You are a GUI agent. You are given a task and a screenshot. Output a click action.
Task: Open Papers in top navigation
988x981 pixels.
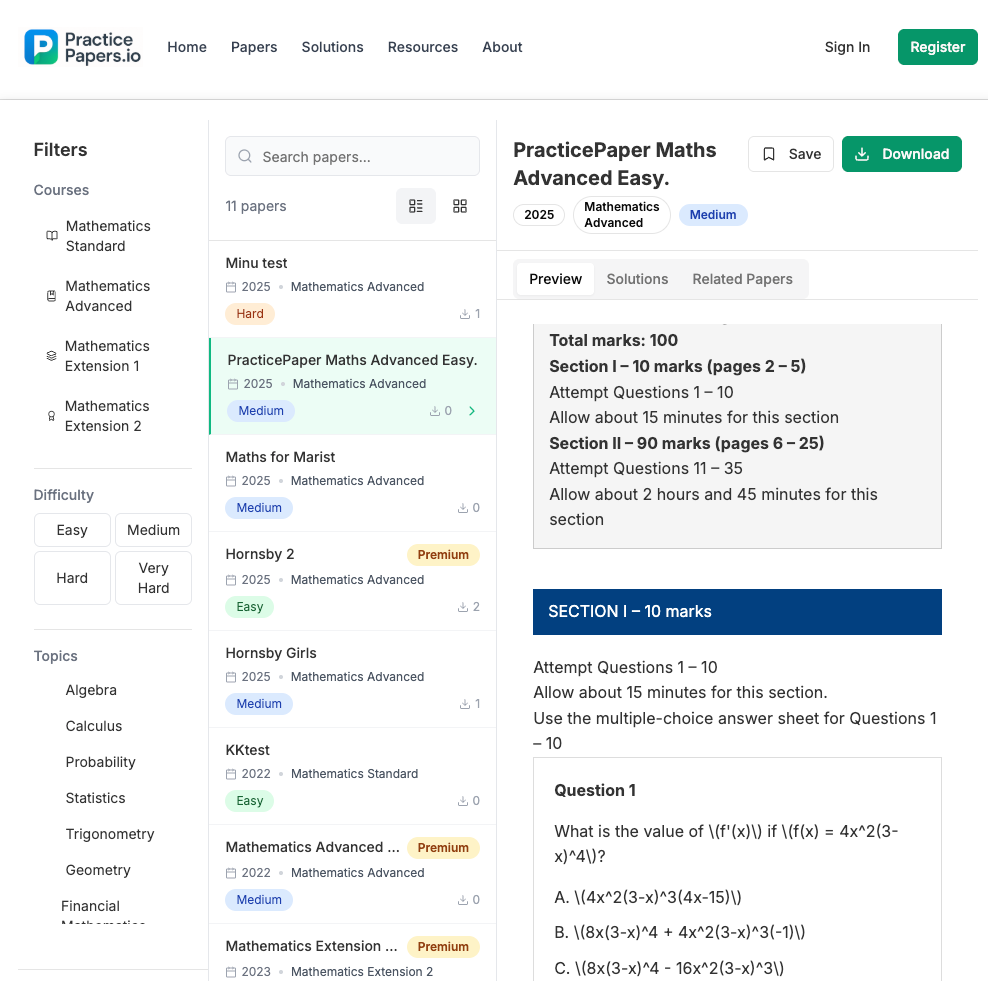[254, 47]
